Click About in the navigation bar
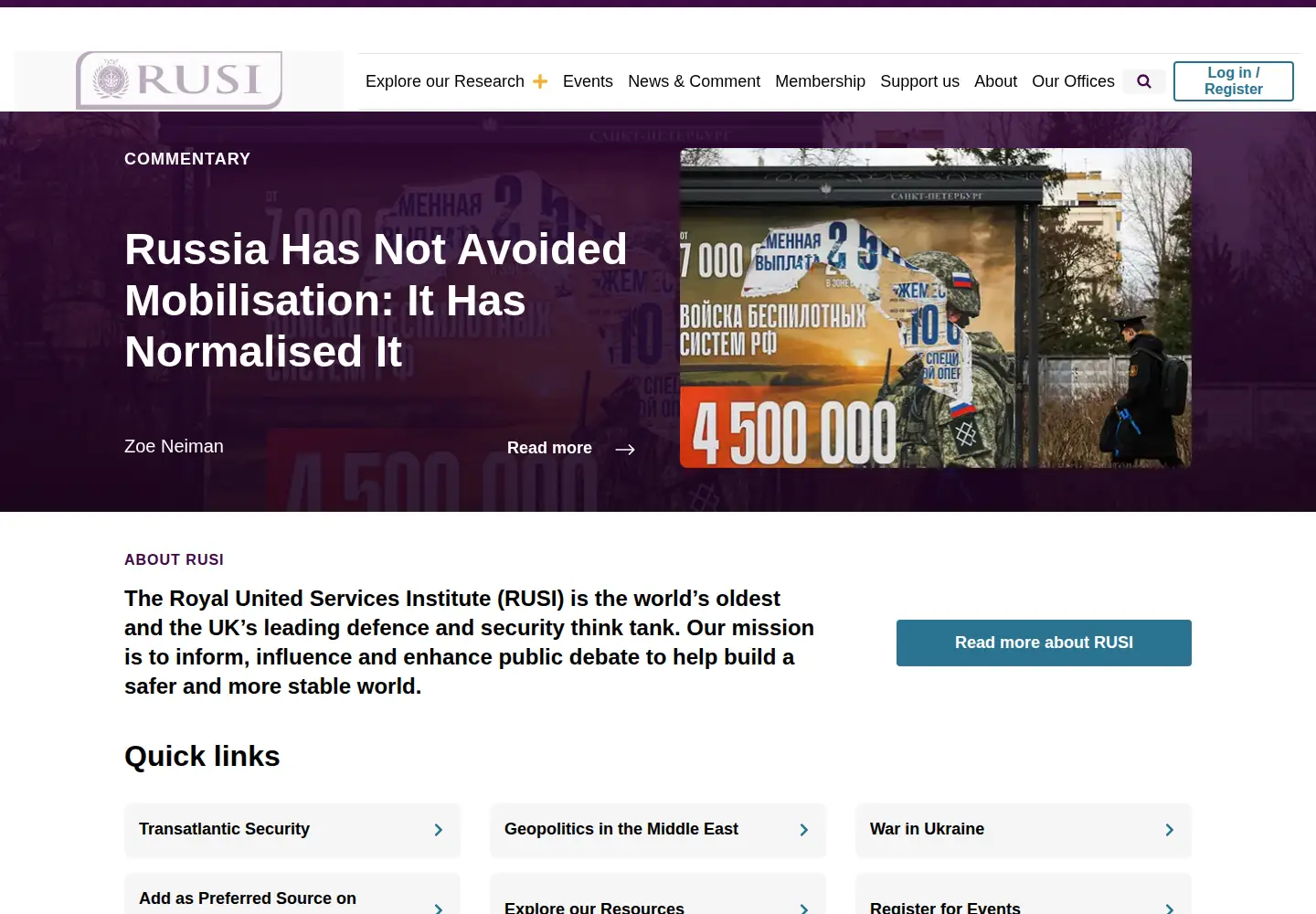The width and height of the screenshot is (1316, 914). coord(995,81)
